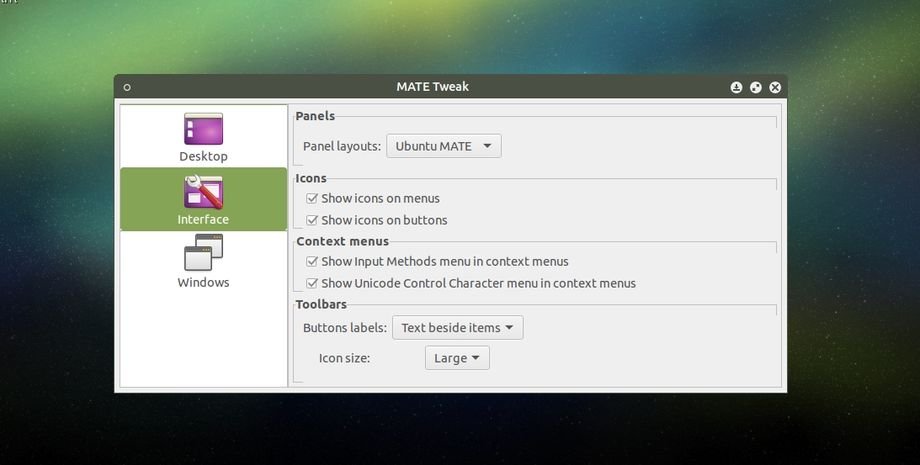Select the Interface wrench icon

point(203,192)
